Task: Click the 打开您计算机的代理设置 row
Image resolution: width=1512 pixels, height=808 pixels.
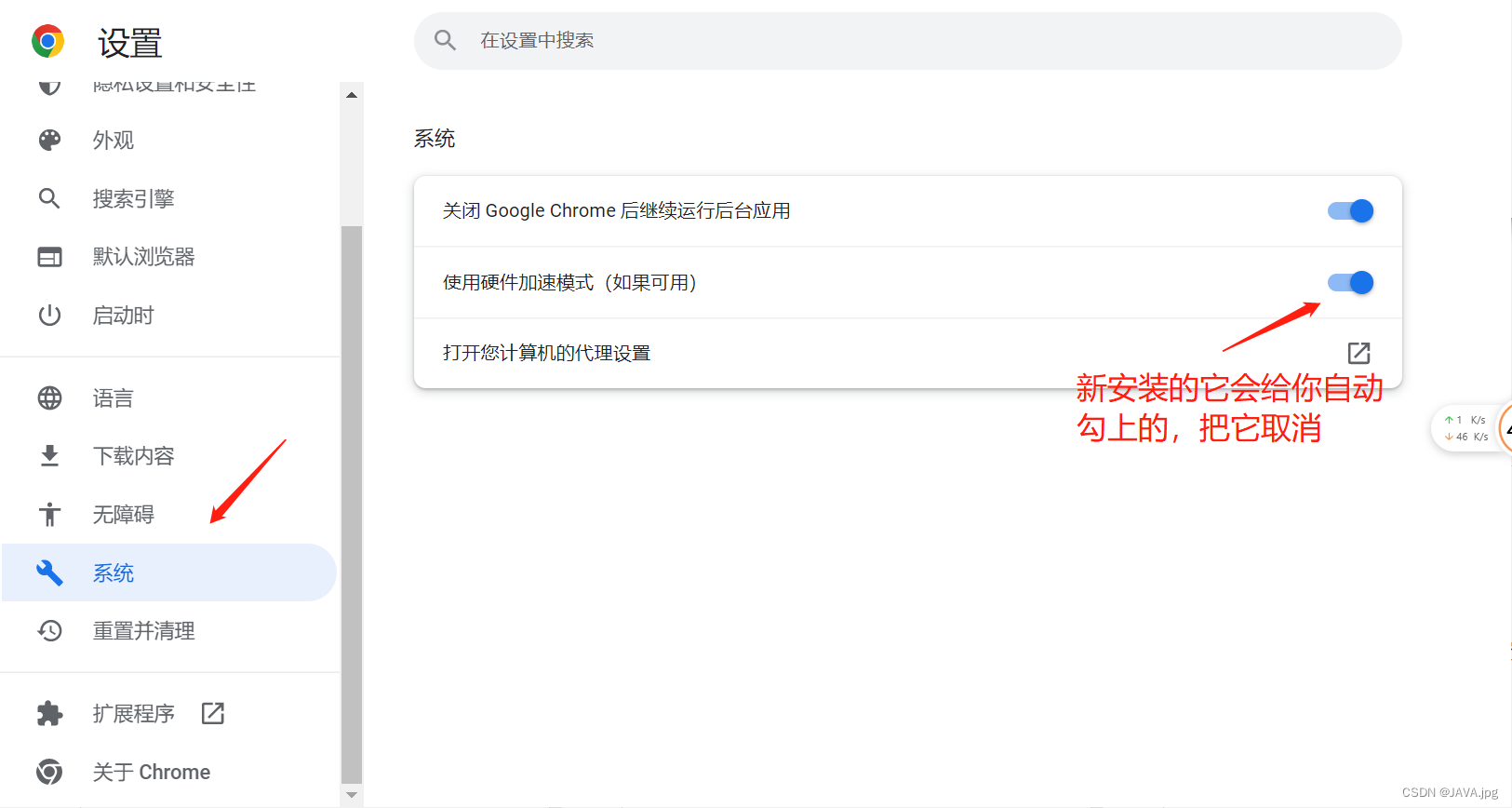Action: (x=907, y=354)
